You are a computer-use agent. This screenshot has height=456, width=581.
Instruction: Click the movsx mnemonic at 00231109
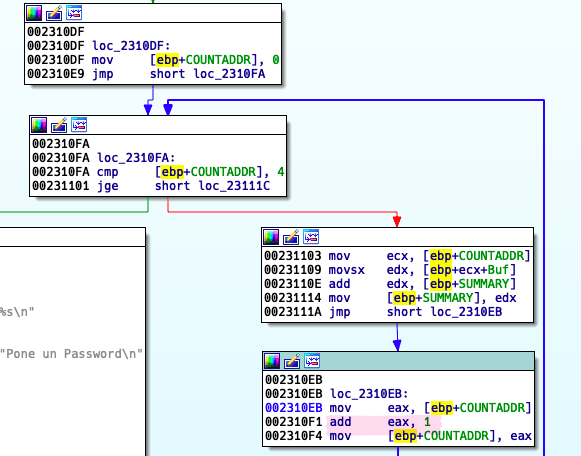pyautogui.click(x=346, y=270)
